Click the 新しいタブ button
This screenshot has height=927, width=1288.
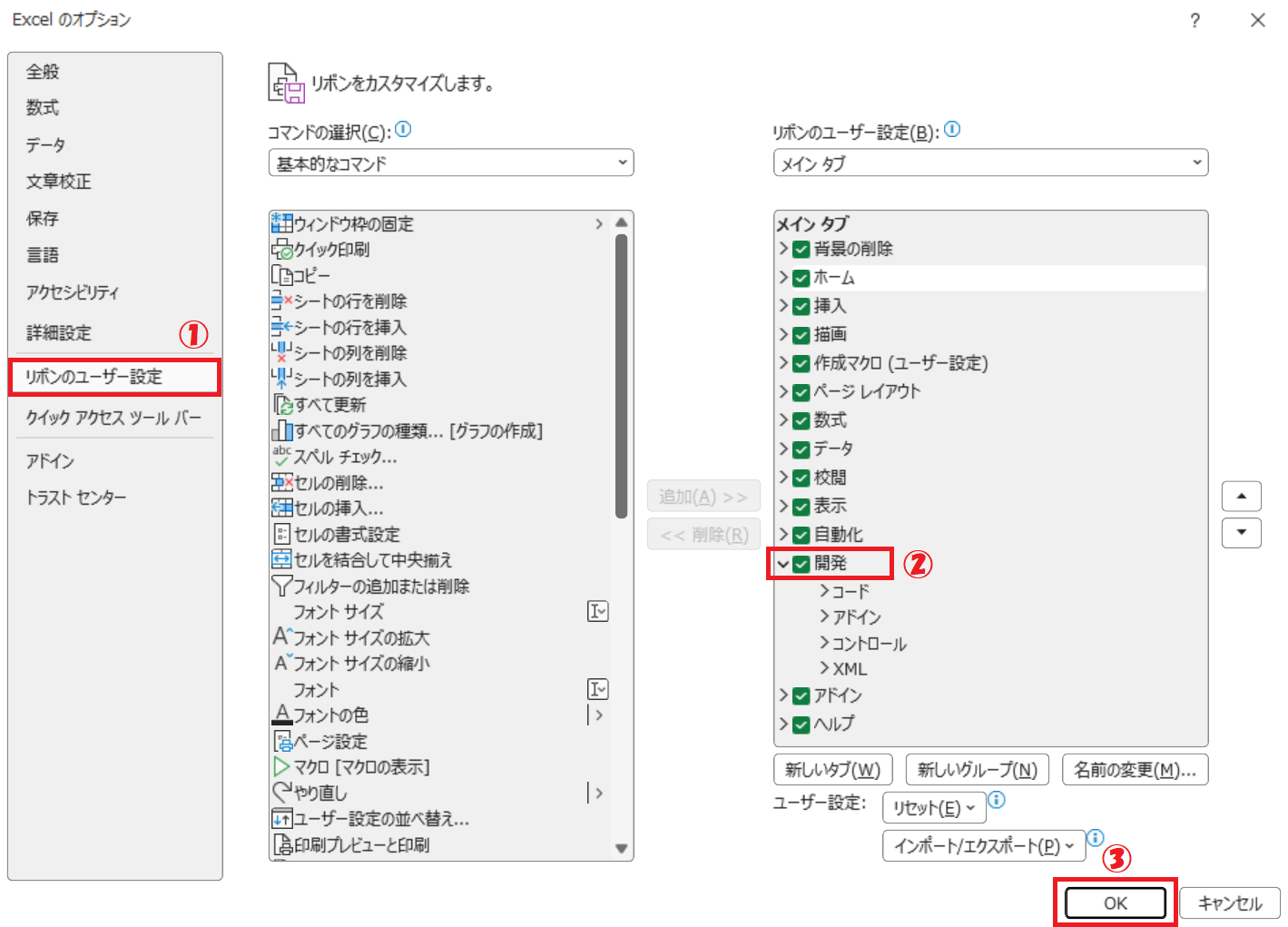click(x=833, y=770)
